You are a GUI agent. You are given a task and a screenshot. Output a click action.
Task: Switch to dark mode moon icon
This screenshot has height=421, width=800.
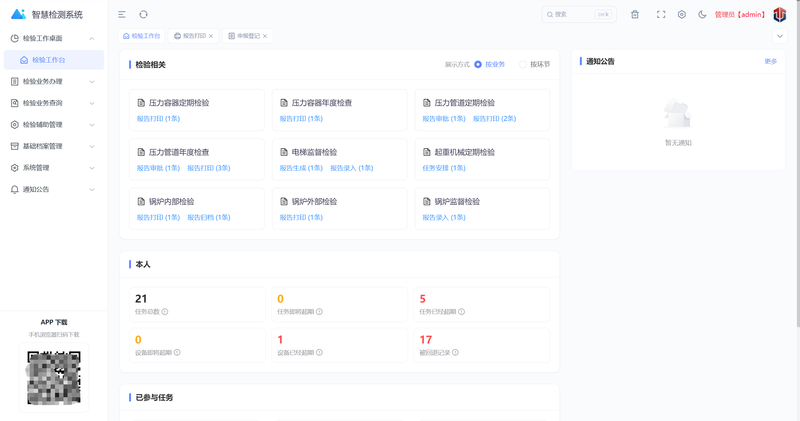click(x=702, y=14)
